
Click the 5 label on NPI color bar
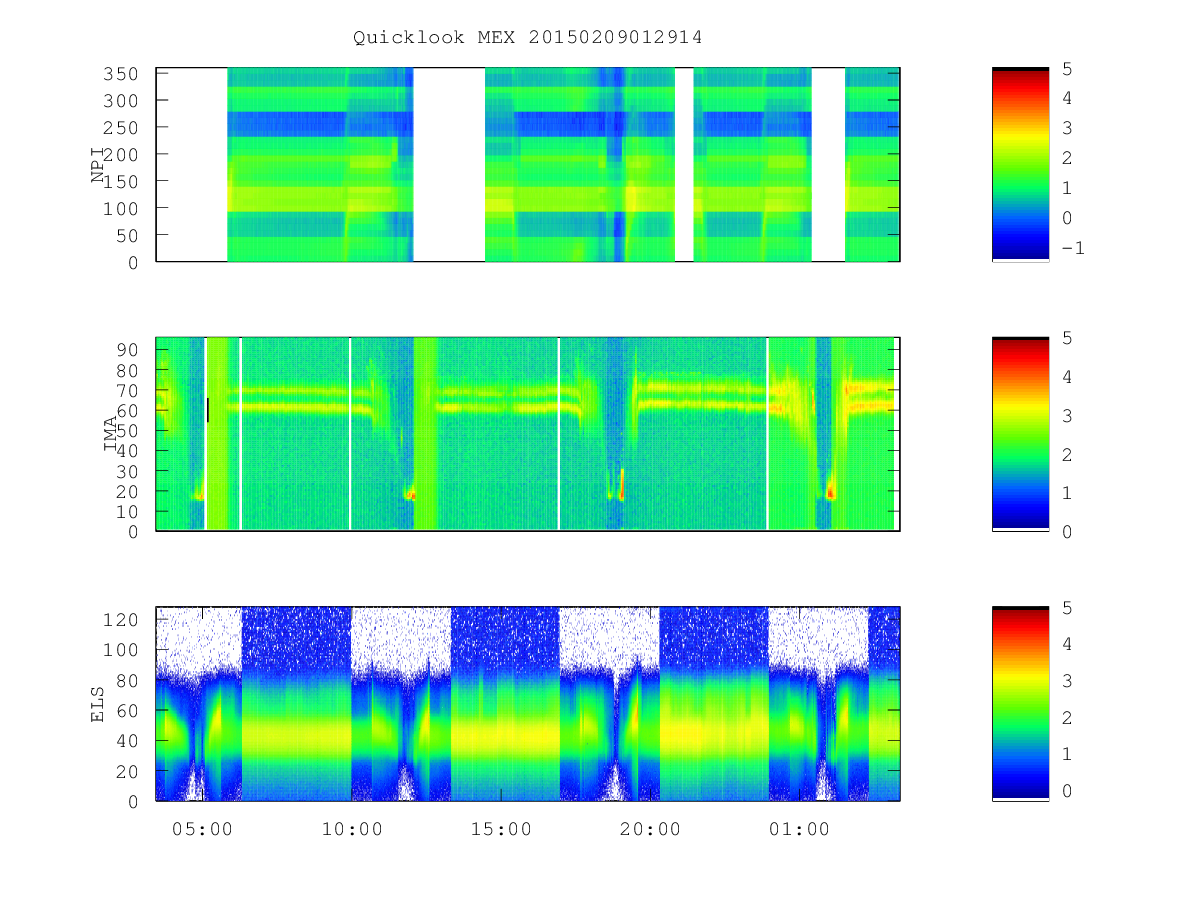coord(1067,69)
